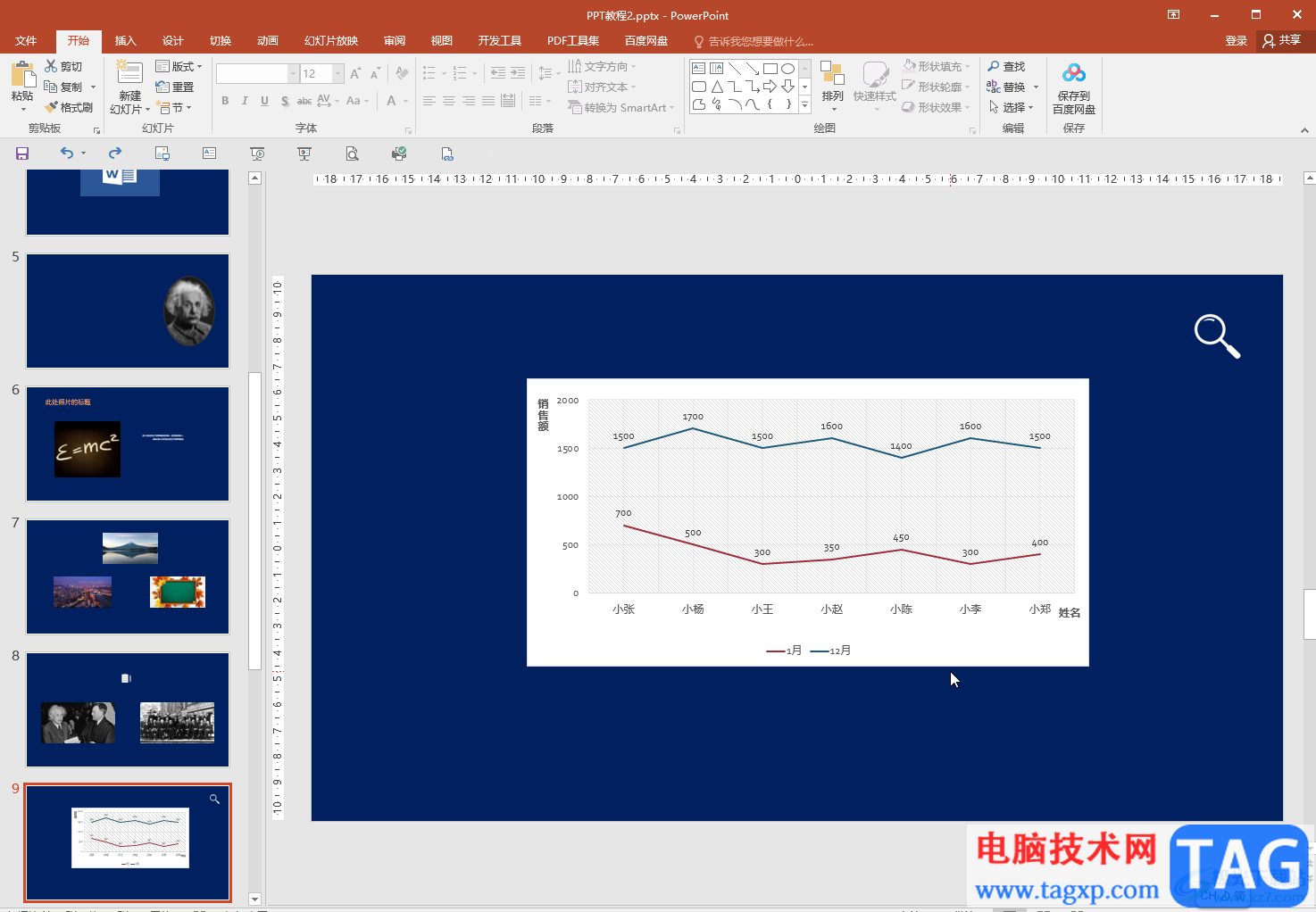Open the font name combo box dropdown
The width and height of the screenshot is (1316, 912).
pos(293,73)
